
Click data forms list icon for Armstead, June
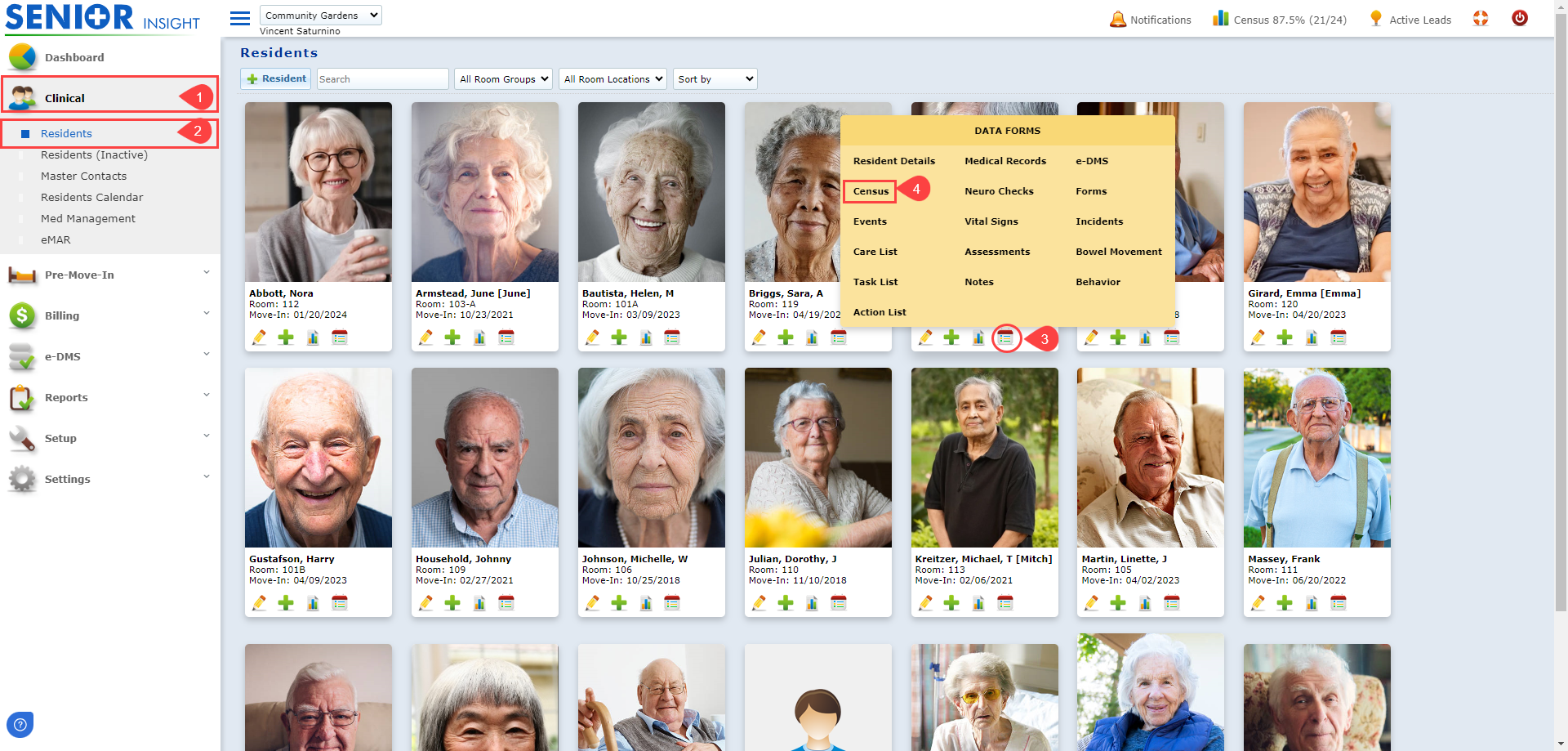tap(506, 338)
